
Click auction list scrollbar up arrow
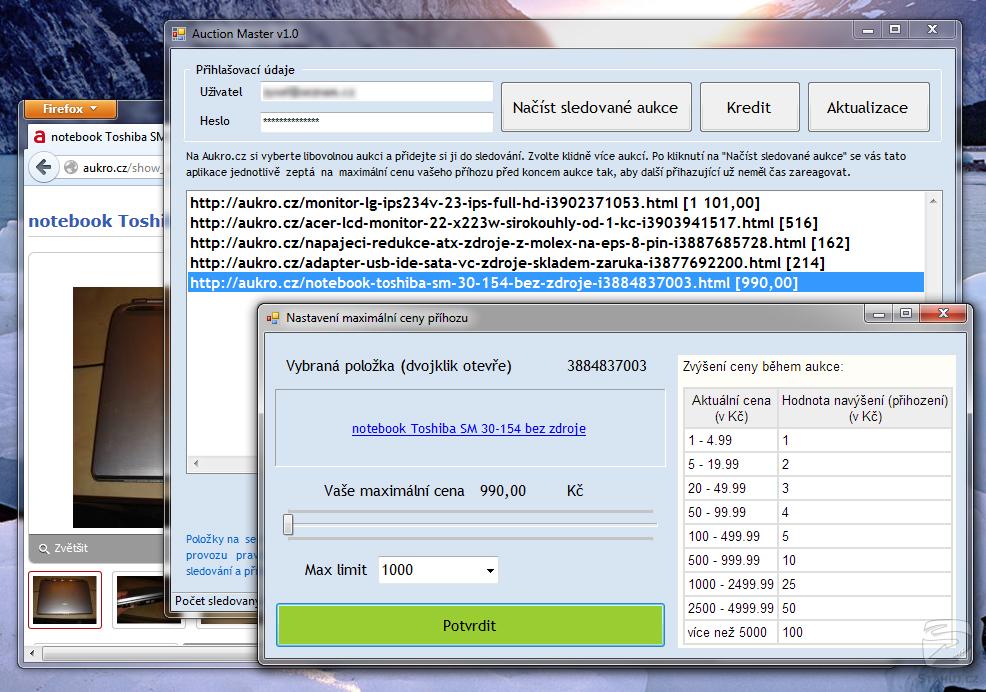point(933,201)
